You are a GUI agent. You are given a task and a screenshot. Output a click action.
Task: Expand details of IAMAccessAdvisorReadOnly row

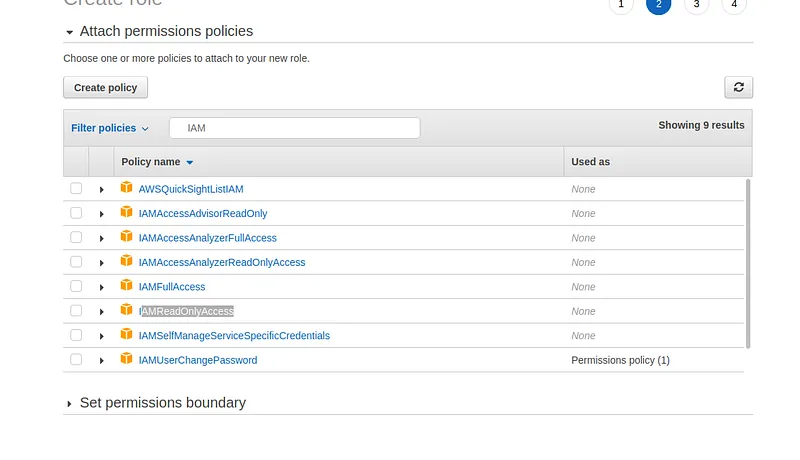coord(102,214)
